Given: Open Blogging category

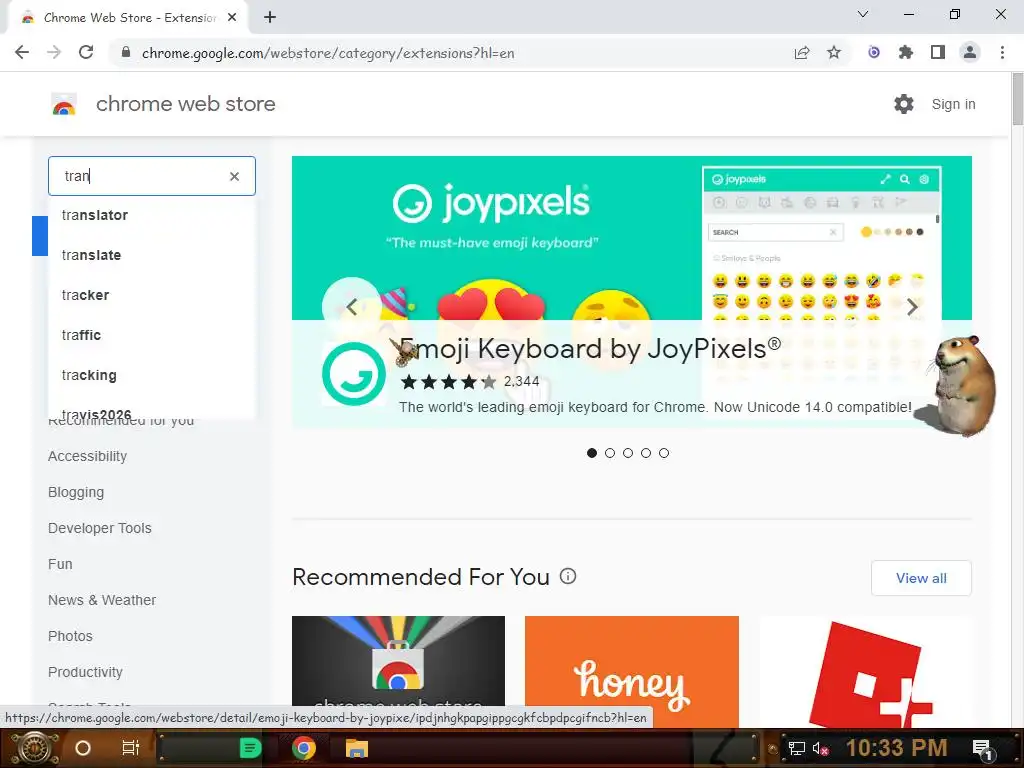Looking at the screenshot, I should (76, 492).
